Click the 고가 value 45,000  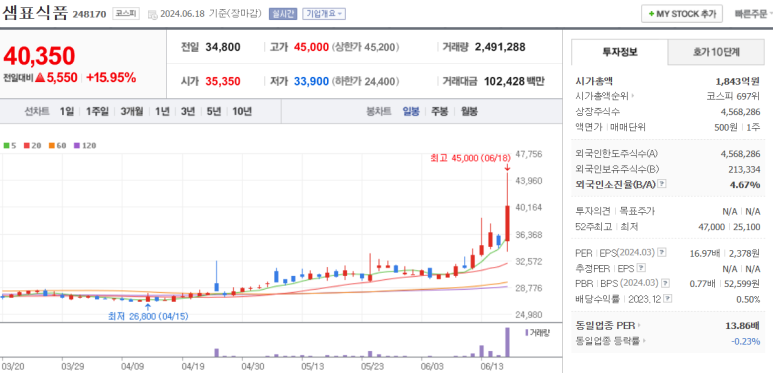point(311,47)
